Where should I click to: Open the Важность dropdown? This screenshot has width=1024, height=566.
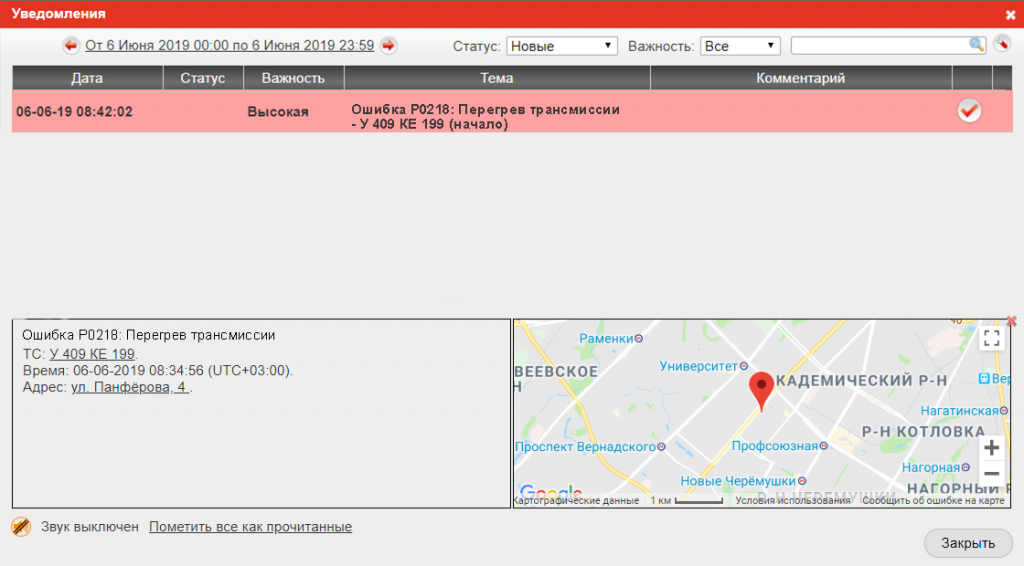(740, 46)
